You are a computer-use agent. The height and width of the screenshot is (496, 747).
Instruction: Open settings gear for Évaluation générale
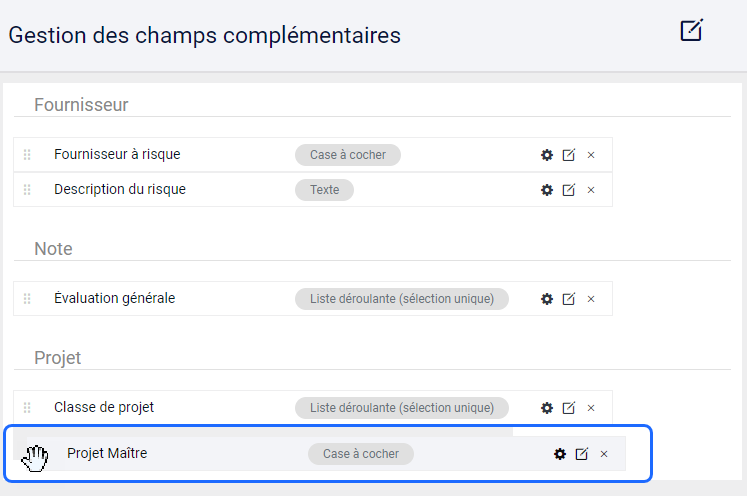(547, 299)
